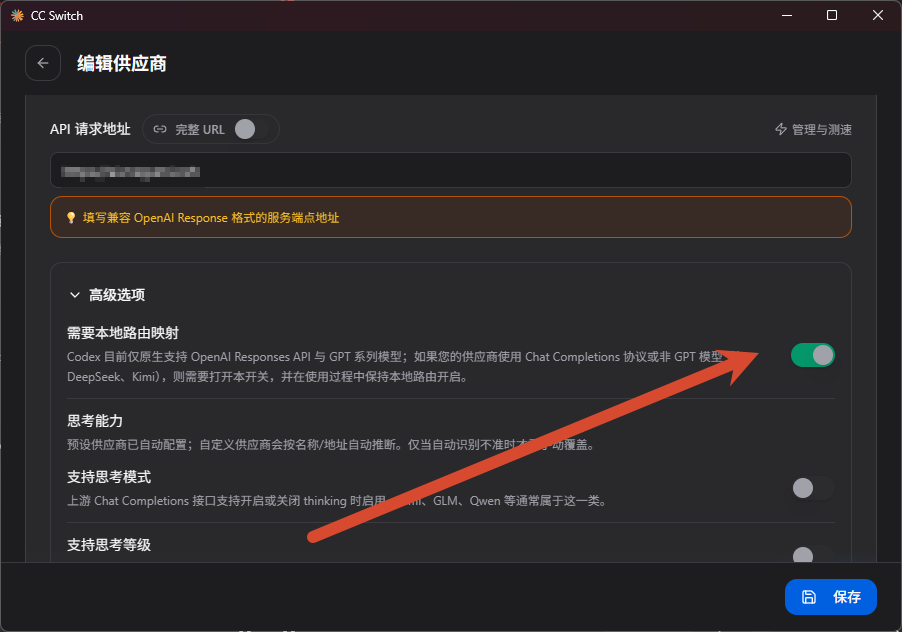The width and height of the screenshot is (902, 632).
Task: Collapse the 高级选项 section chevron
Action: [x=75, y=295]
